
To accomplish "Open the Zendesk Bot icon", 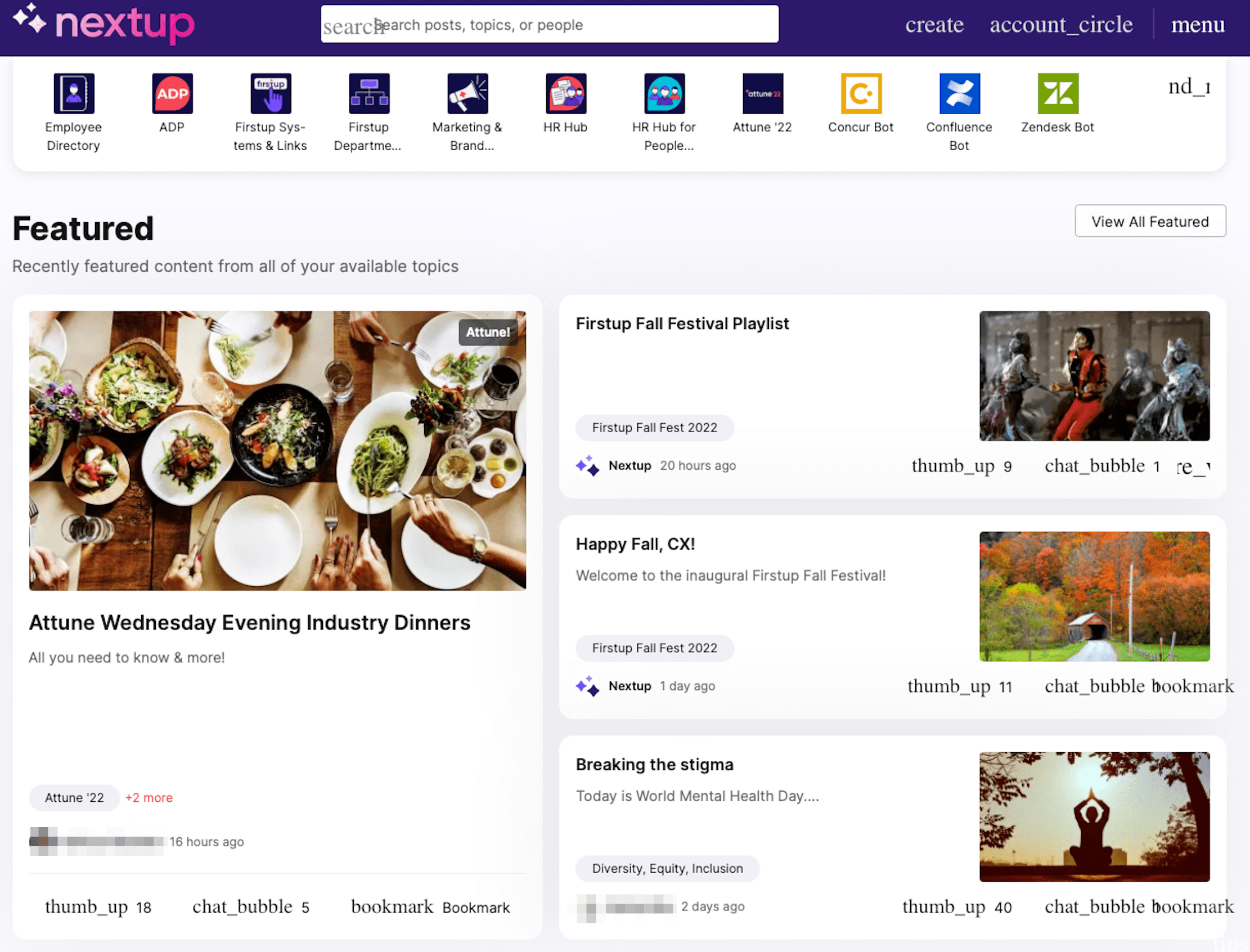I will tap(1058, 93).
